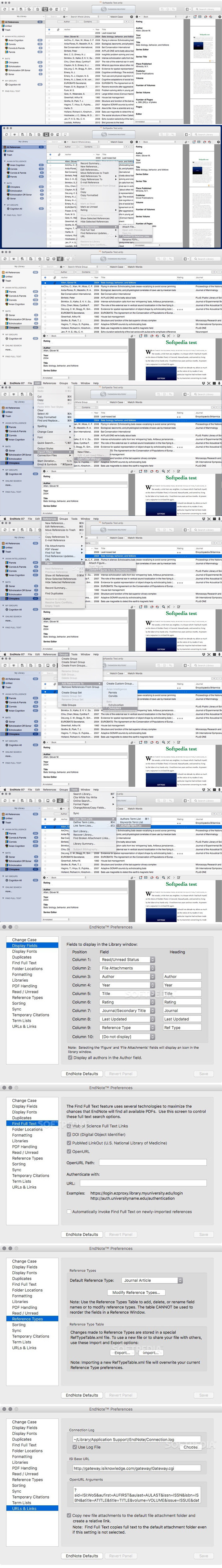Image resolution: width=222 pixels, height=1568 pixels.
Task: Open Column 7 dropdown showing Journal/Secondary Title
Action: 128,1010
